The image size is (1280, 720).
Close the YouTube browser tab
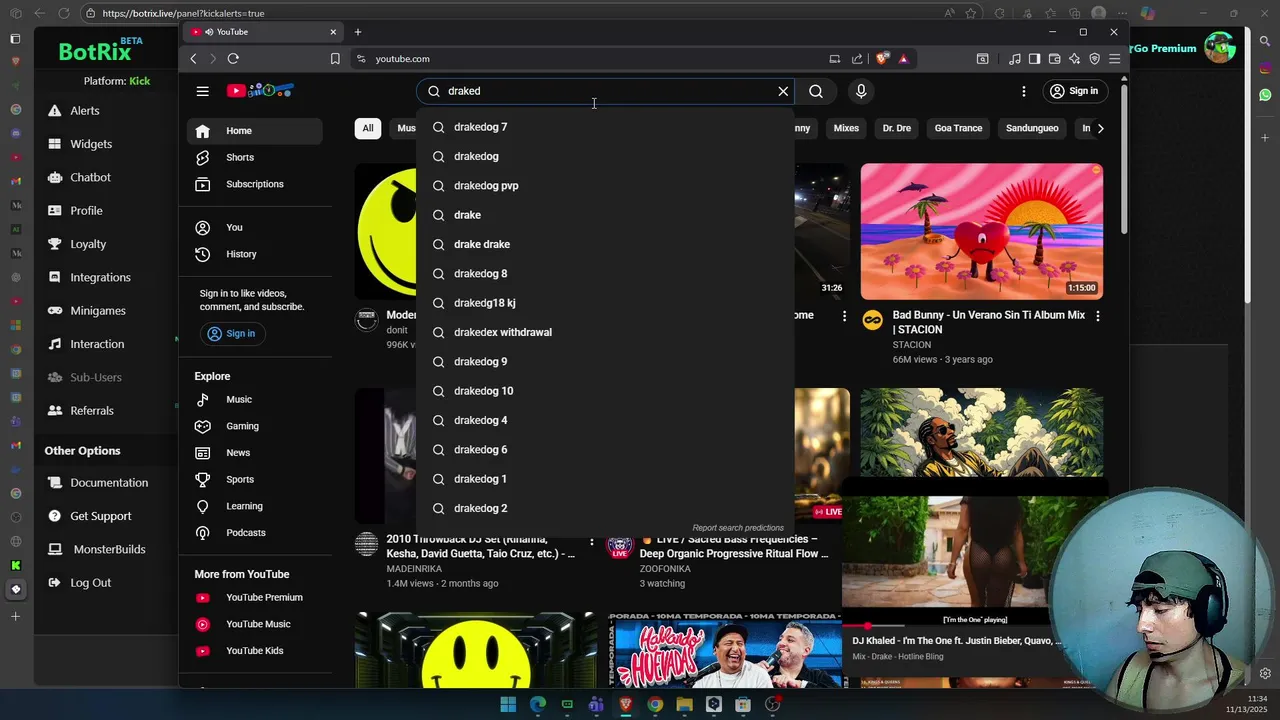333,32
